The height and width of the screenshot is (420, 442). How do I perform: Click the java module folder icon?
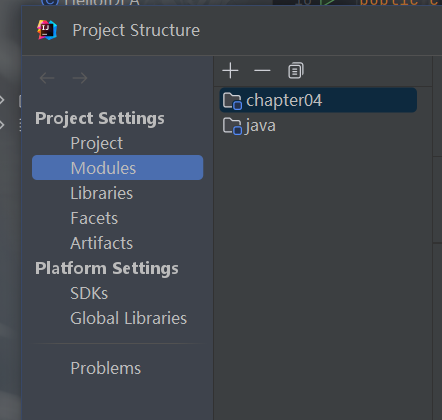pyautogui.click(x=232, y=126)
